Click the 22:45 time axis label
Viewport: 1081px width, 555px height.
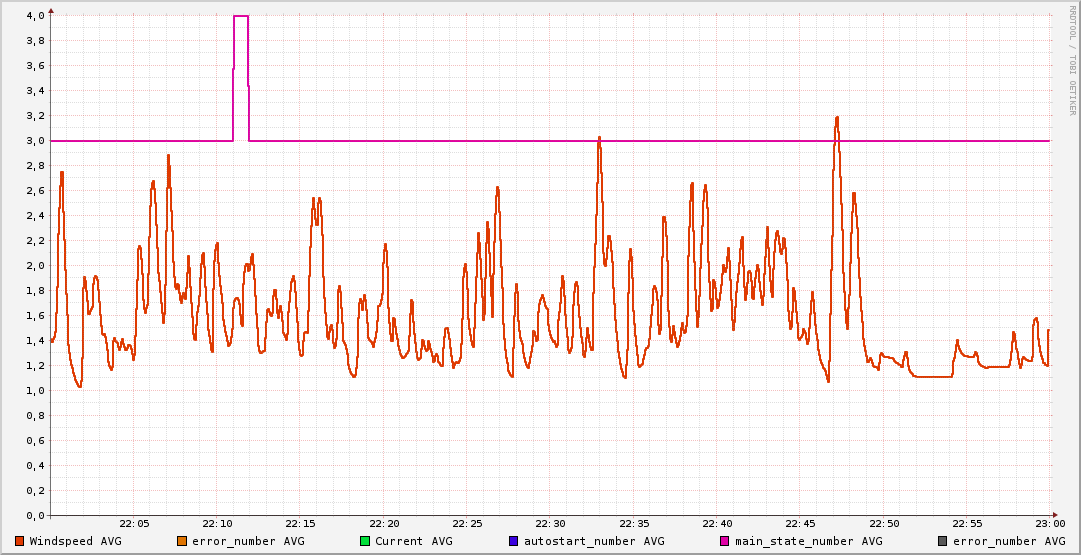click(x=800, y=524)
